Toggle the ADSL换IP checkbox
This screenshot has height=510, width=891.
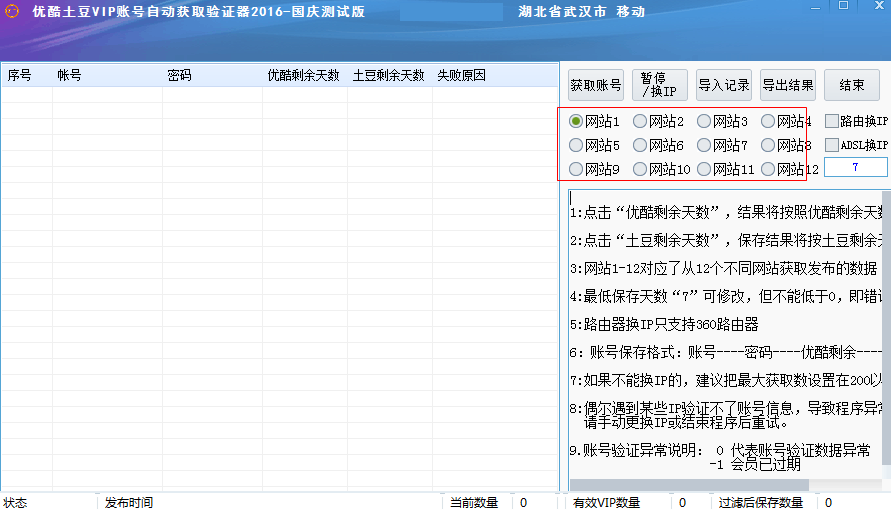tap(832, 145)
